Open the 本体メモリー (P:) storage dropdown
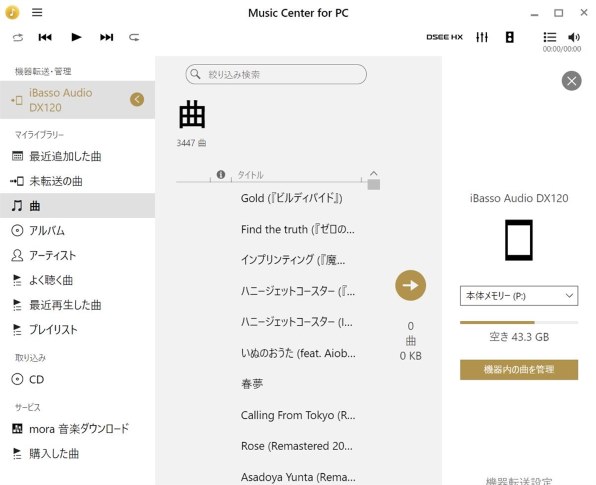The image size is (596, 485). pyautogui.click(x=519, y=296)
